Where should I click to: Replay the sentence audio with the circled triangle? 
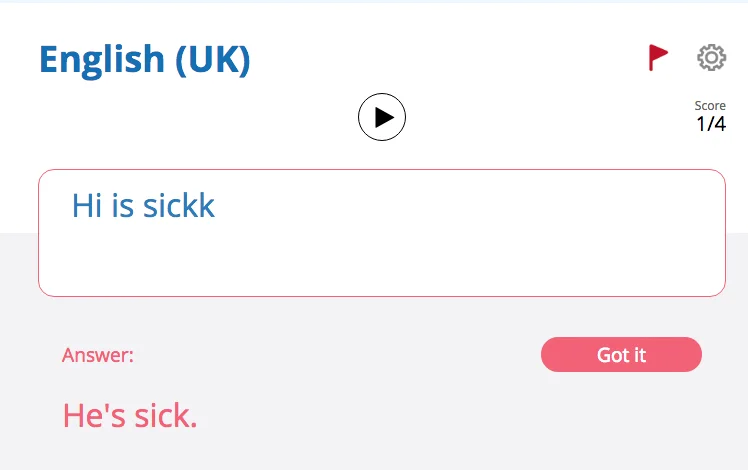382,117
